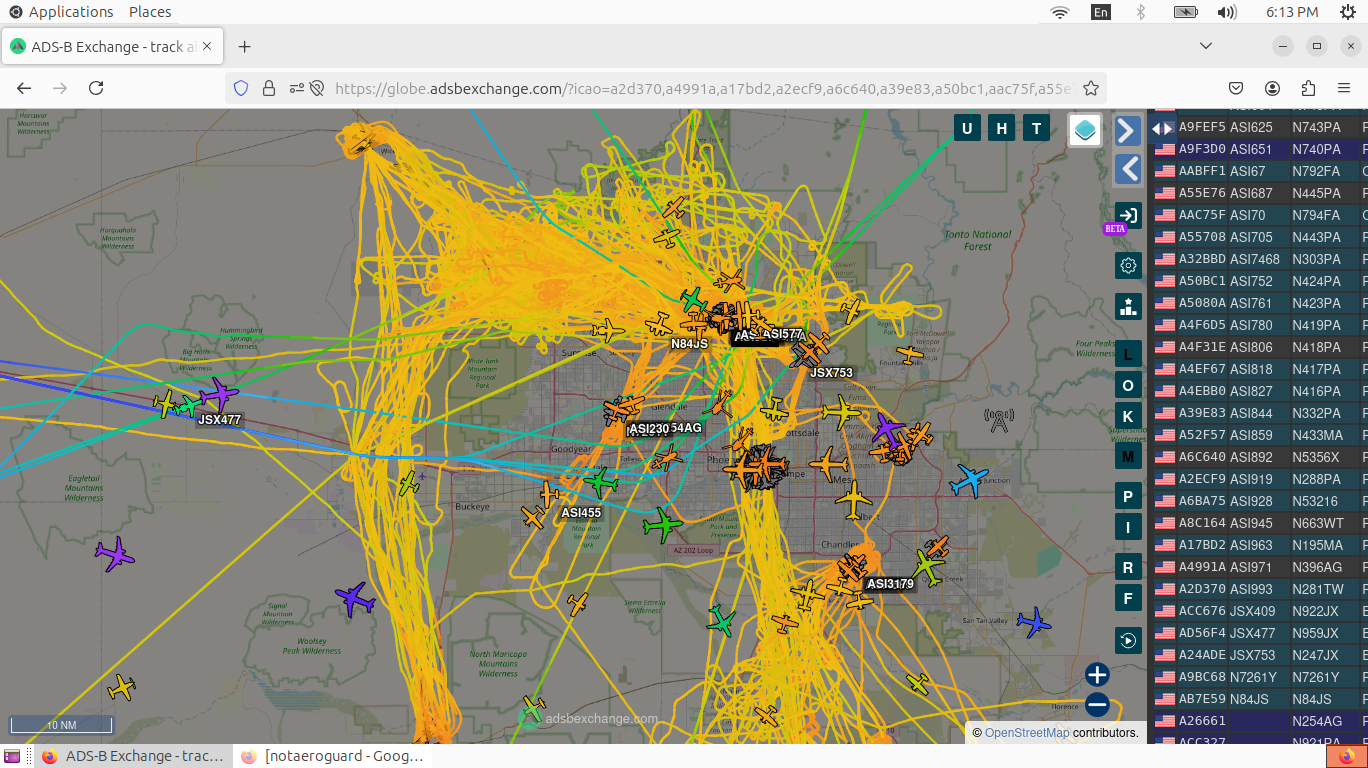Viewport: 1368px width, 768px height.
Task: Open the podium stats icon
Action: tap(1129, 307)
